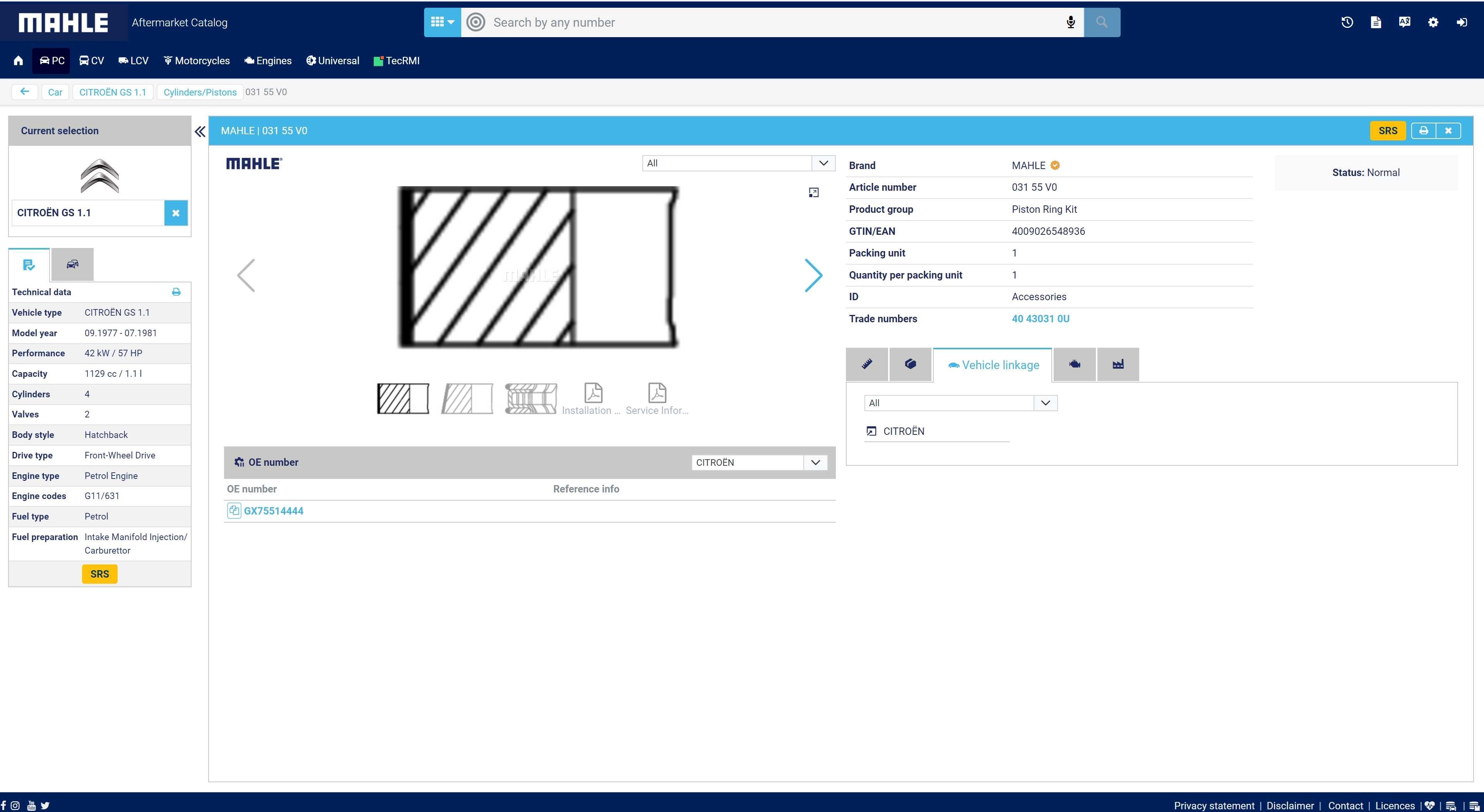Select the piston ring set thumbnail image

coord(531,397)
